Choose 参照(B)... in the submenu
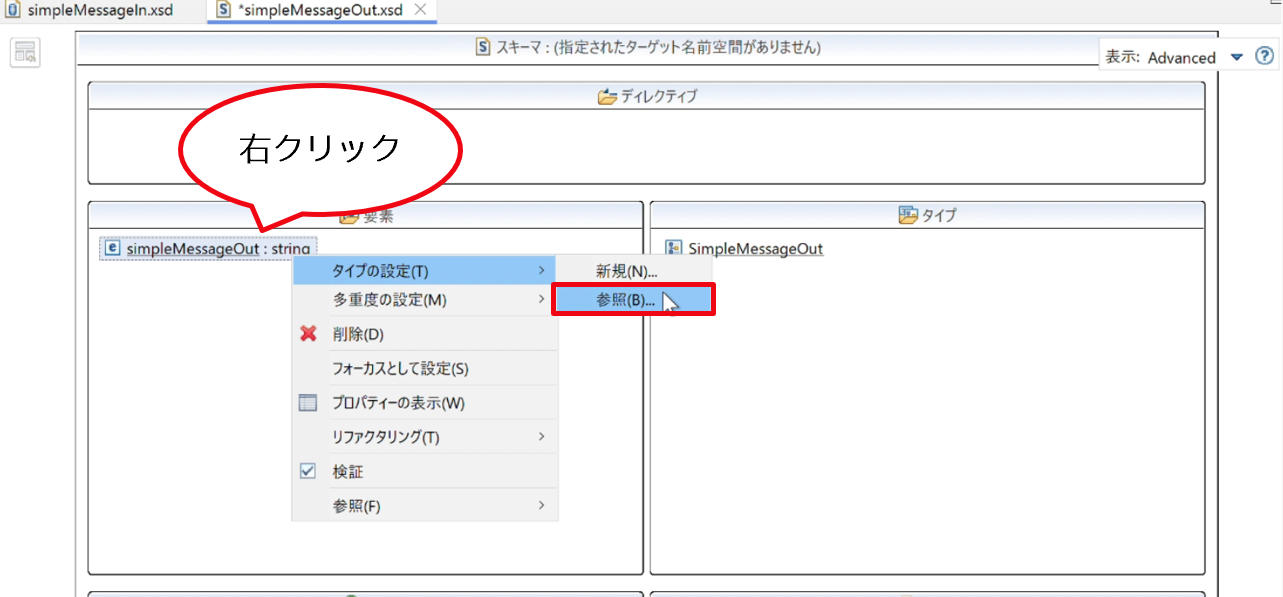This screenshot has height=597, width=1283. (x=633, y=300)
